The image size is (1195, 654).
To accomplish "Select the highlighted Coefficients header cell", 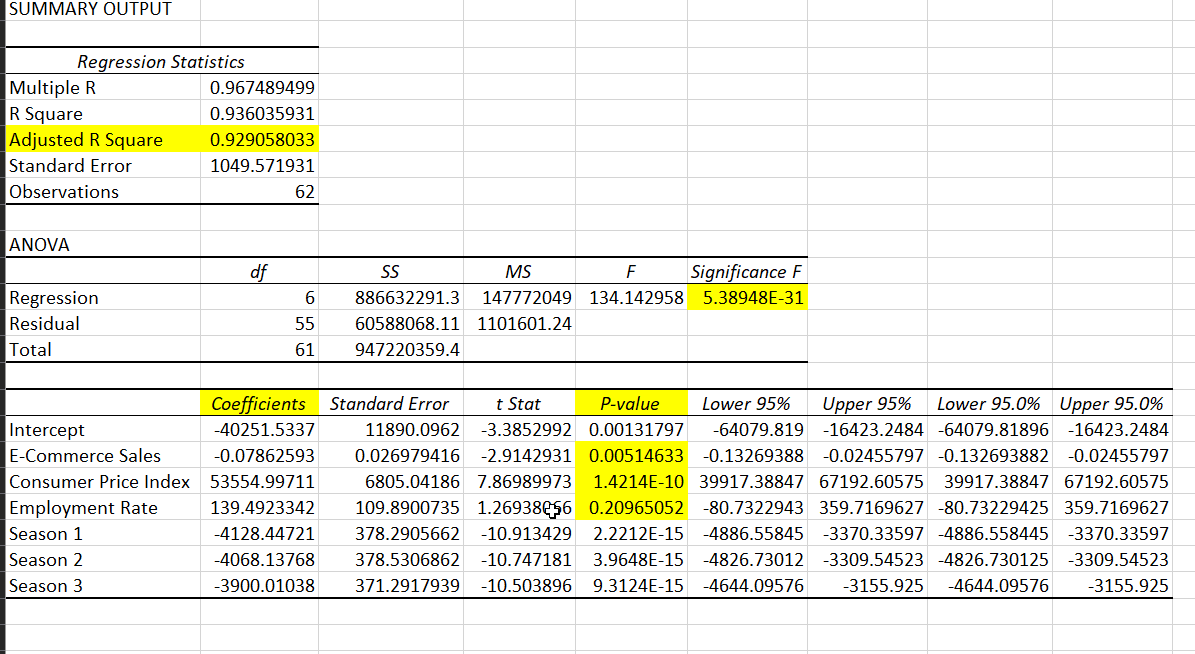I will [x=260, y=402].
